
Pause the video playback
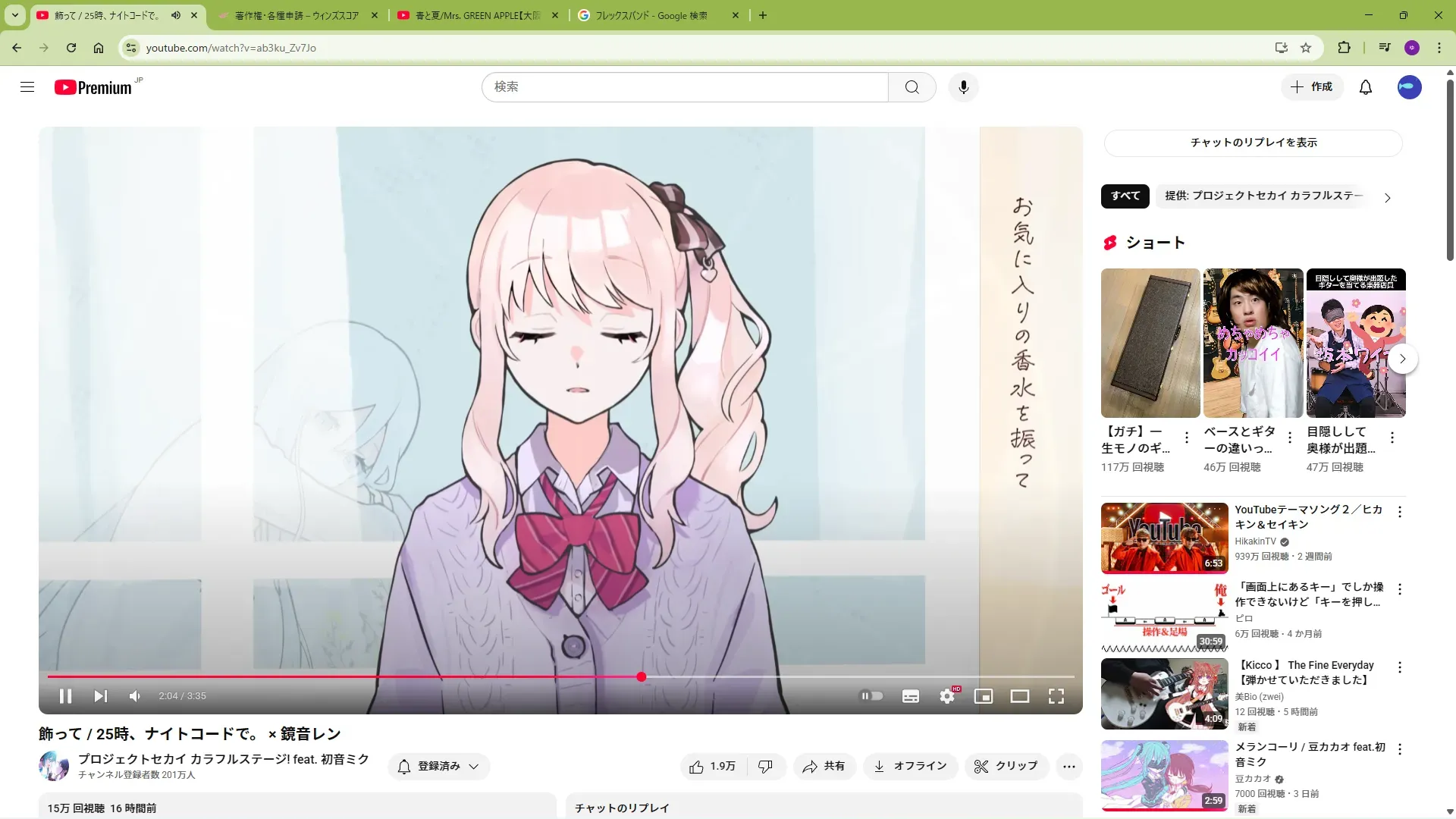click(65, 696)
